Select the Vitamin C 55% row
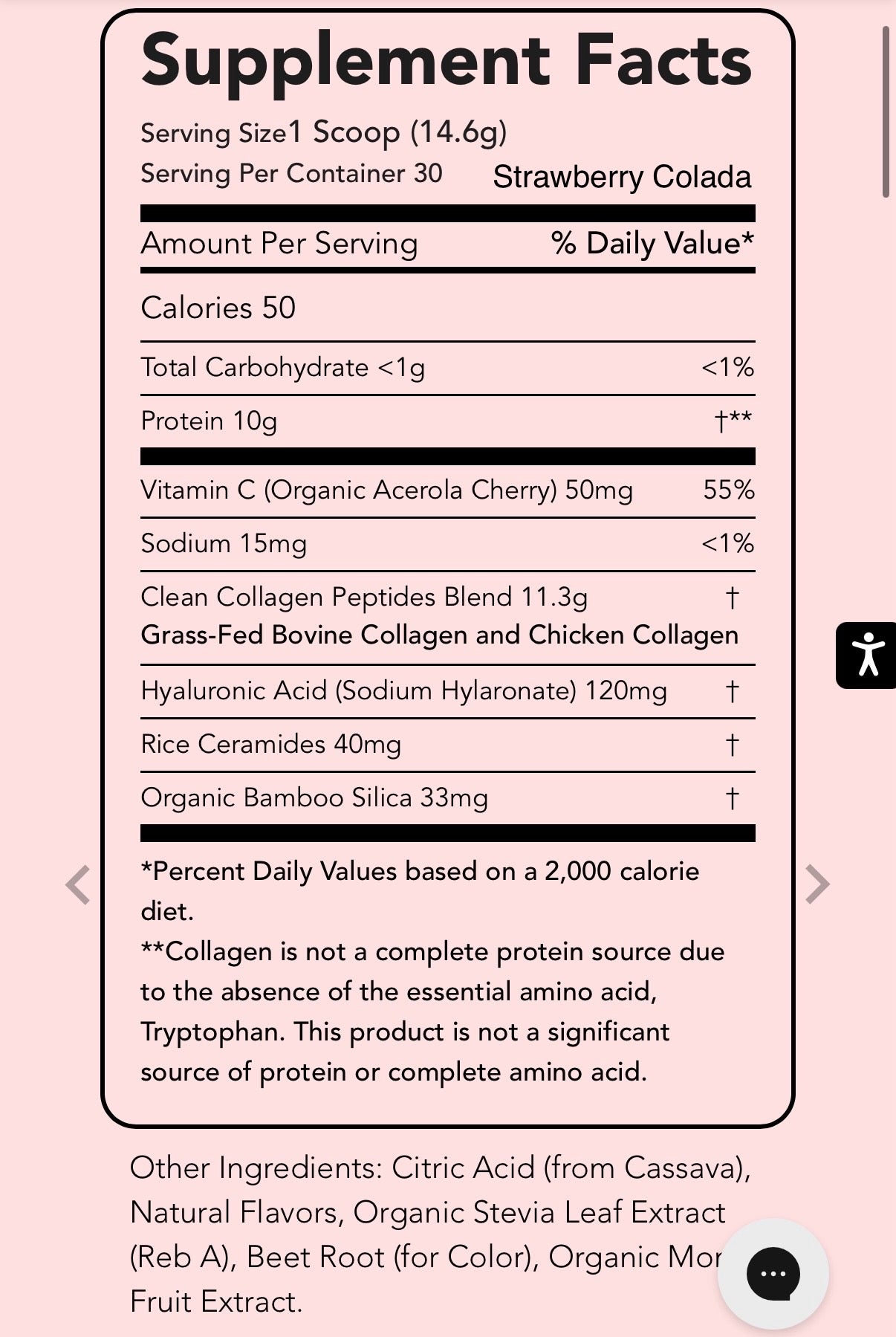This screenshot has height=1337, width=896. (x=448, y=491)
